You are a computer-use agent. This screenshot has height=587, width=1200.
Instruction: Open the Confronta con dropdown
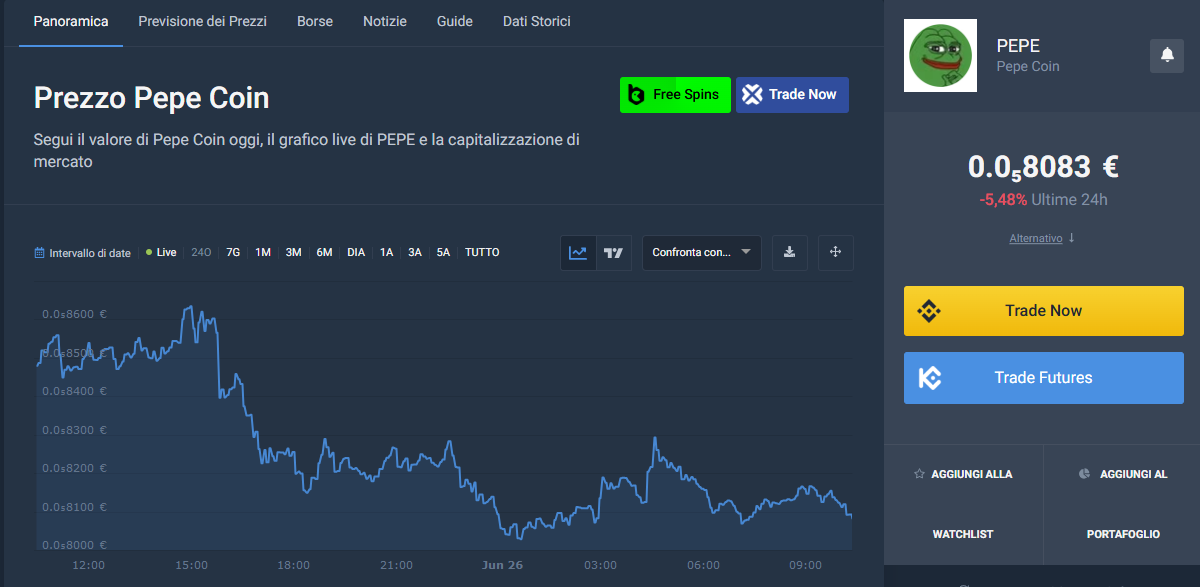[x=701, y=253]
